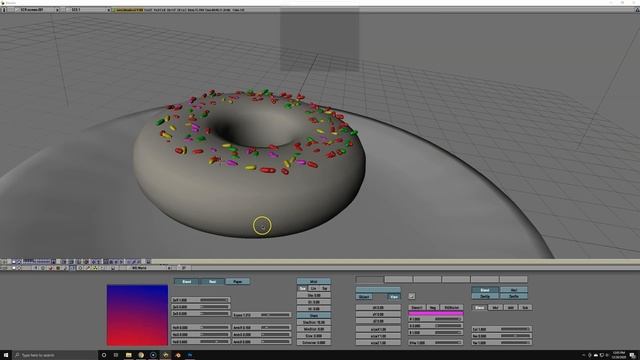Click the Windows taskbar search box
This screenshot has height=360, width=640.
(55, 355)
